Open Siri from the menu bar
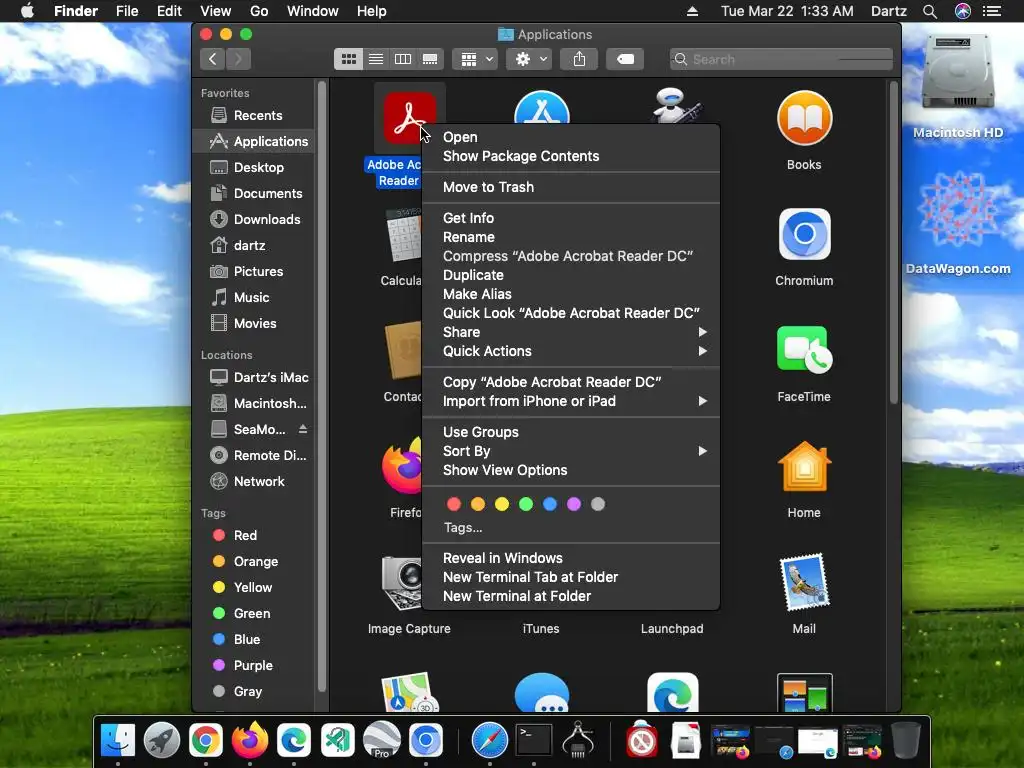Screen dimensions: 1024x768 point(963,11)
